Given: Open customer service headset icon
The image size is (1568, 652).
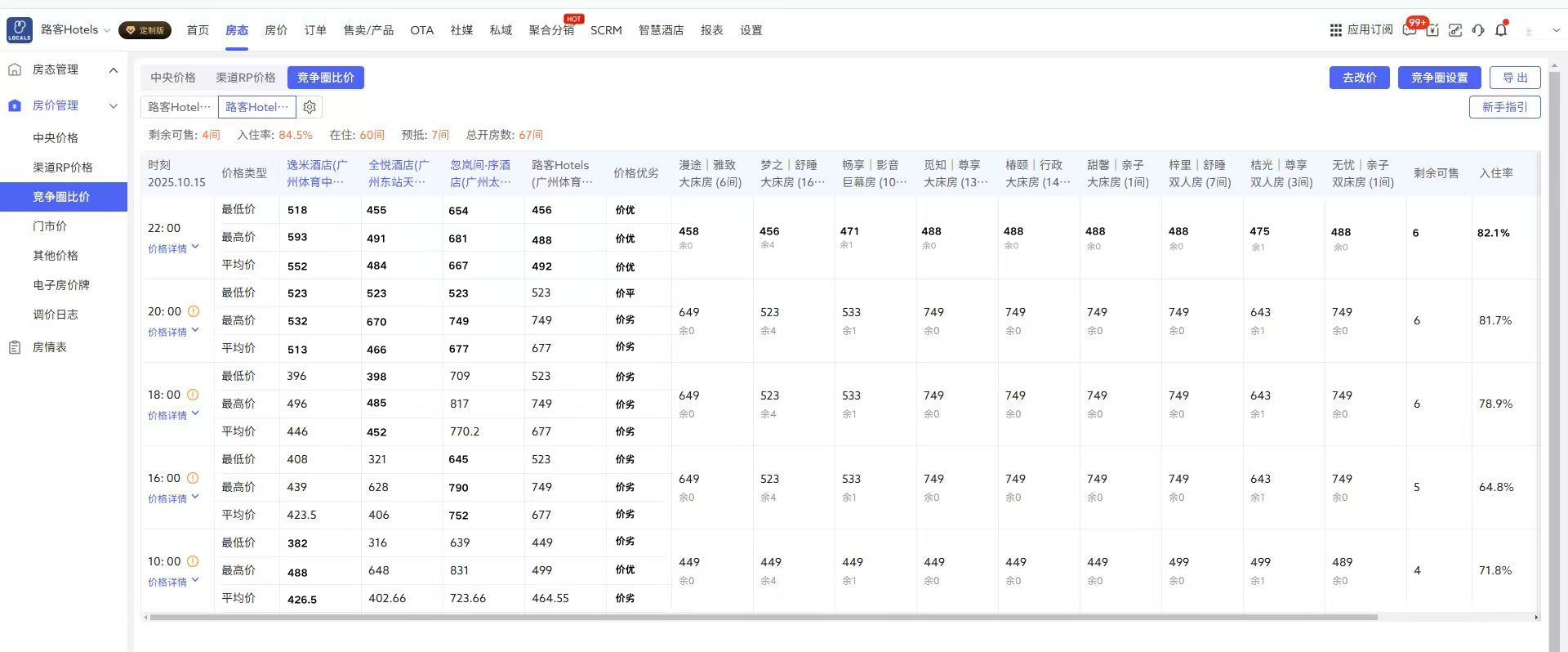Looking at the screenshot, I should point(1478,30).
